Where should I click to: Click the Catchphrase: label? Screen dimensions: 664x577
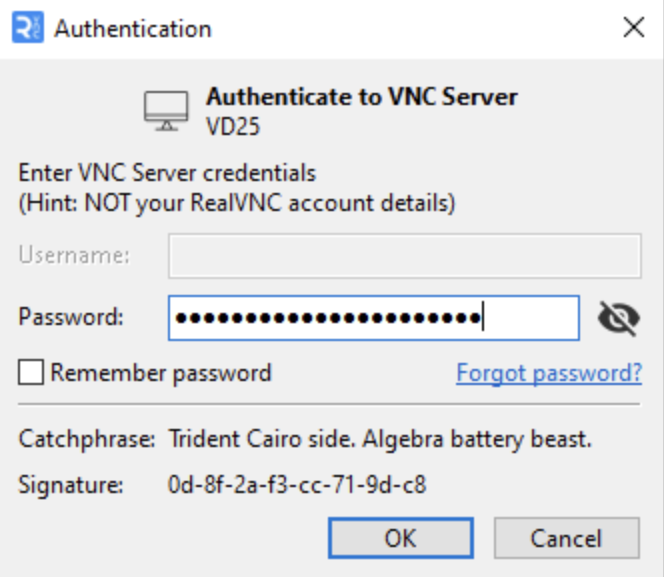87,439
